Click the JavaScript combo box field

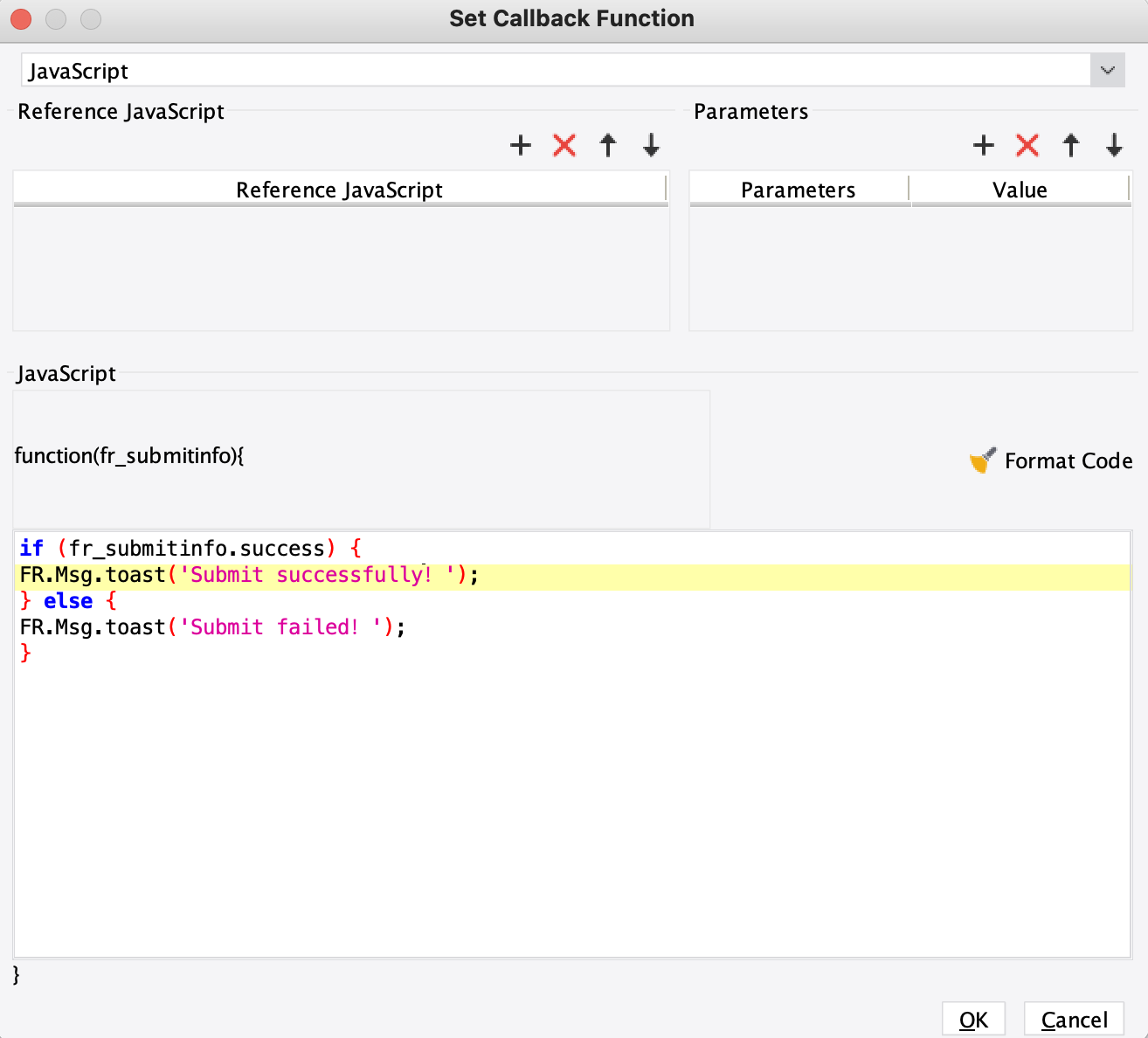coord(556,70)
